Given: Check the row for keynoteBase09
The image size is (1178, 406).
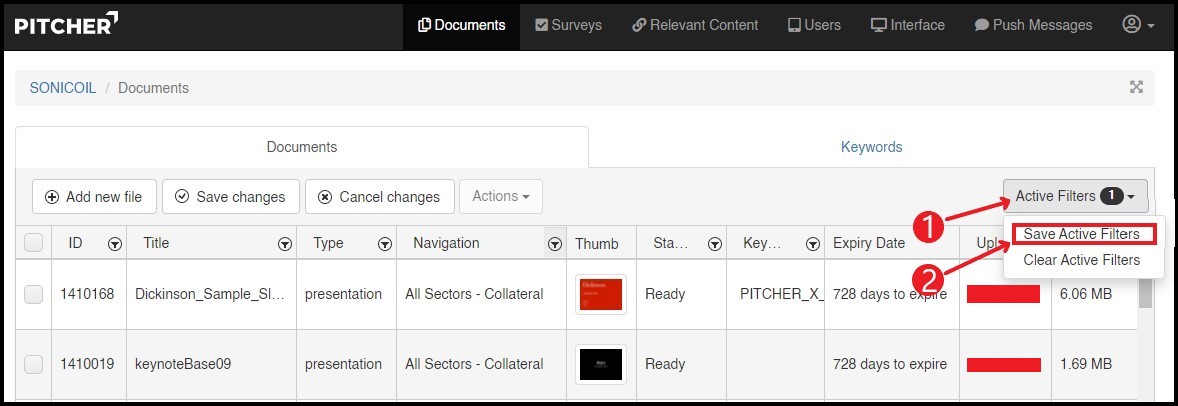Looking at the screenshot, I should [33, 364].
